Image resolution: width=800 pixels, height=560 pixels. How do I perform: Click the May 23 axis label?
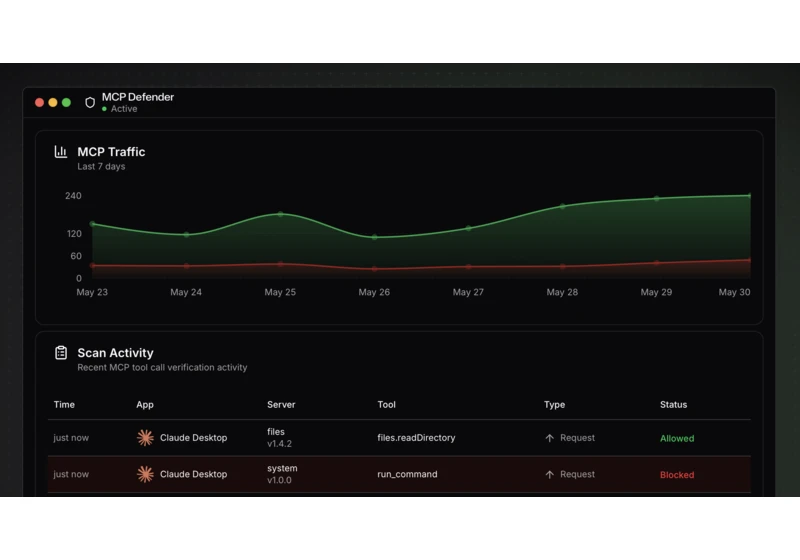(x=92, y=292)
